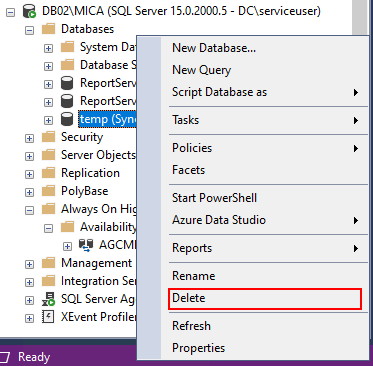This screenshot has width=373, height=366.
Task: Expand the Security node
Action: [30, 138]
